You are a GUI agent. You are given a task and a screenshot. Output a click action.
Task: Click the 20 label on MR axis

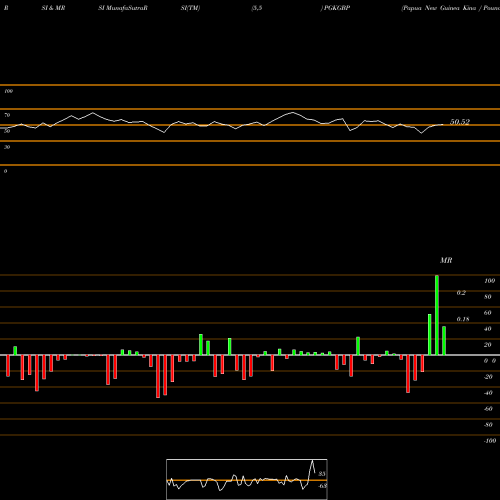tap(488, 345)
